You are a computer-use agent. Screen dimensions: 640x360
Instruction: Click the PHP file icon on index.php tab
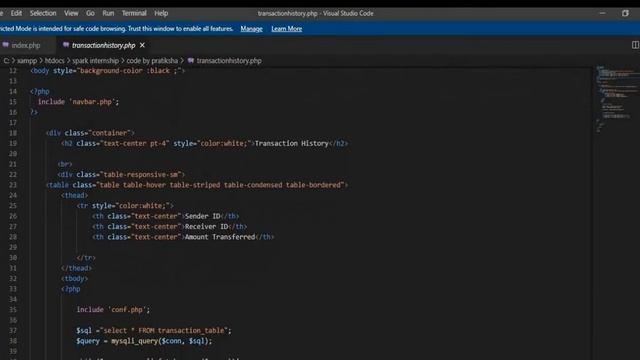pos(6,45)
